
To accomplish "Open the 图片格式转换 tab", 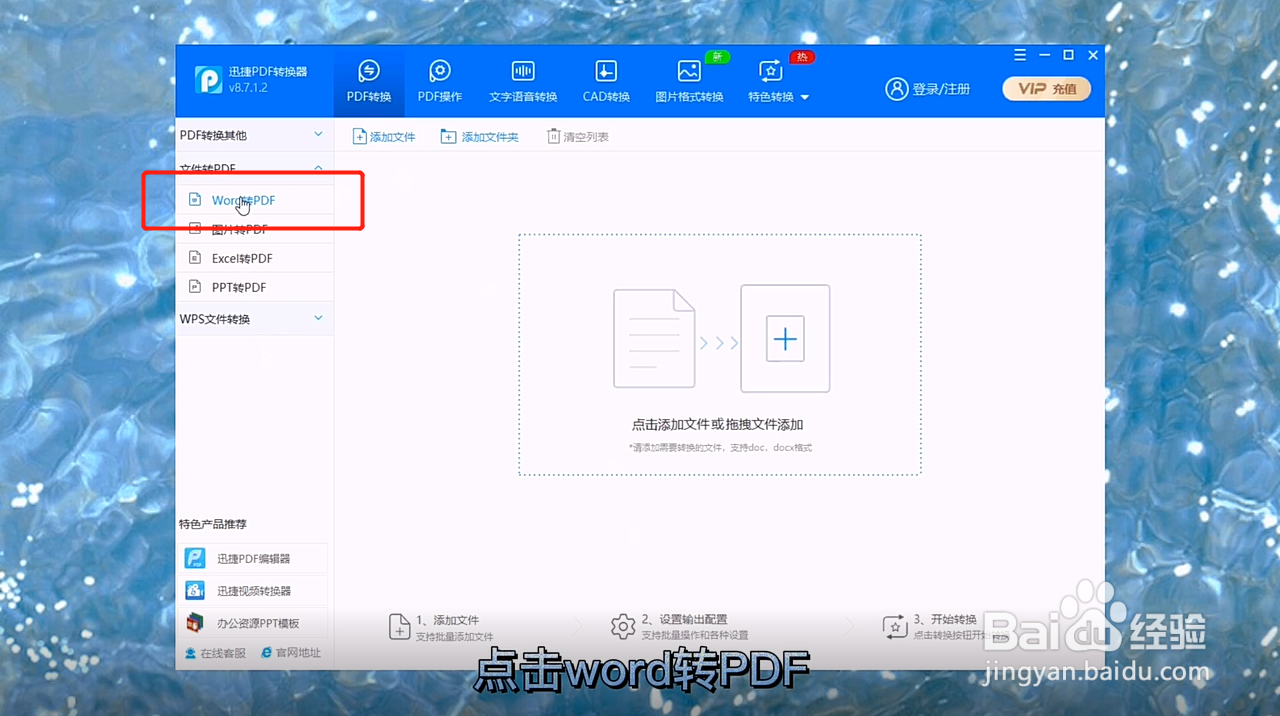I will pos(689,81).
